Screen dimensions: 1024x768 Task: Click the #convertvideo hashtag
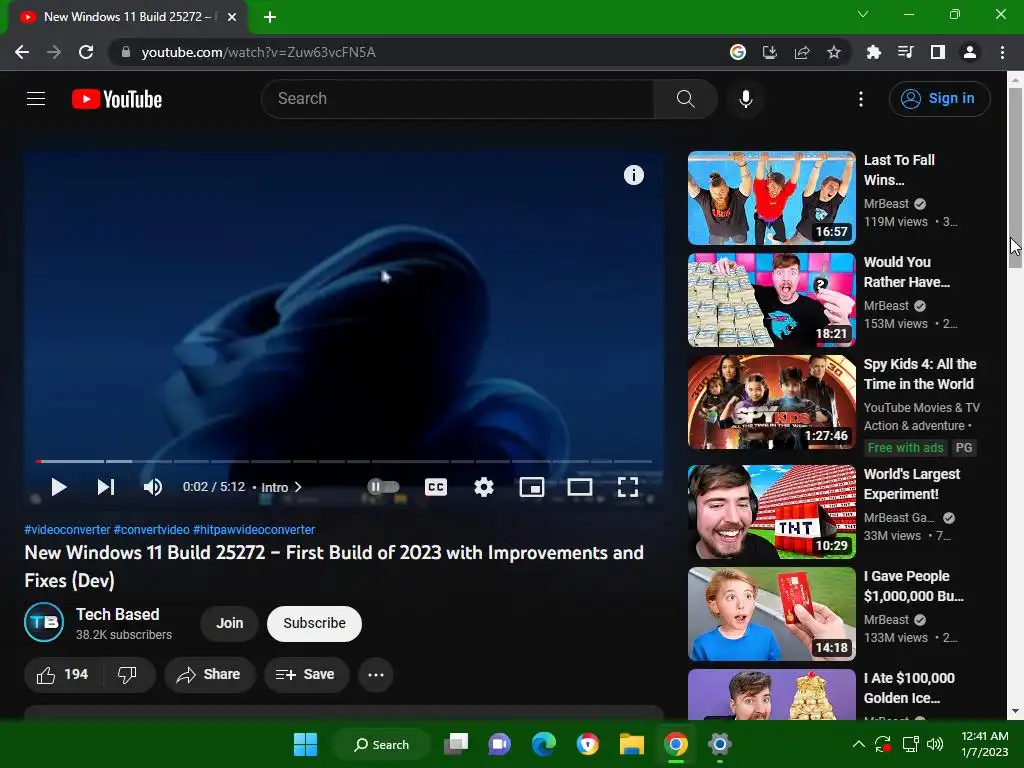tap(152, 530)
